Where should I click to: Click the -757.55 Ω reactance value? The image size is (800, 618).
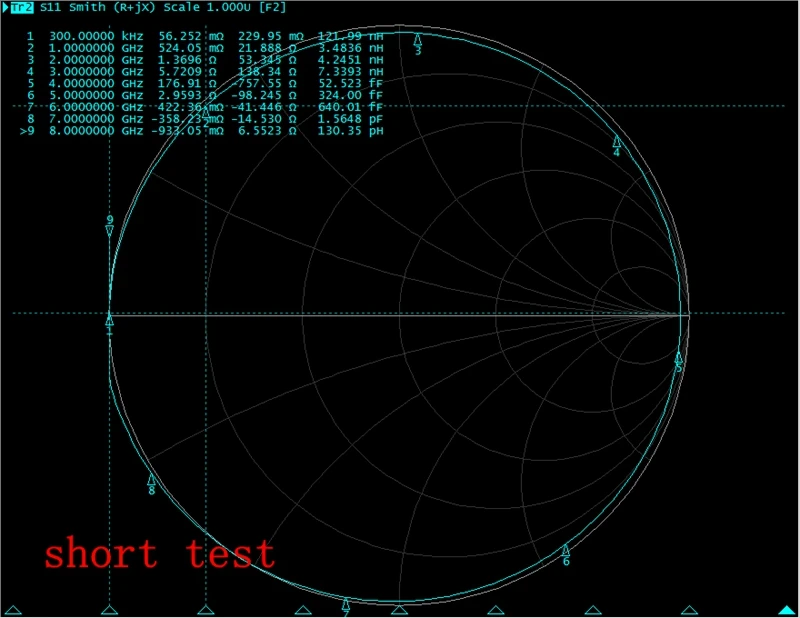[x=264, y=83]
